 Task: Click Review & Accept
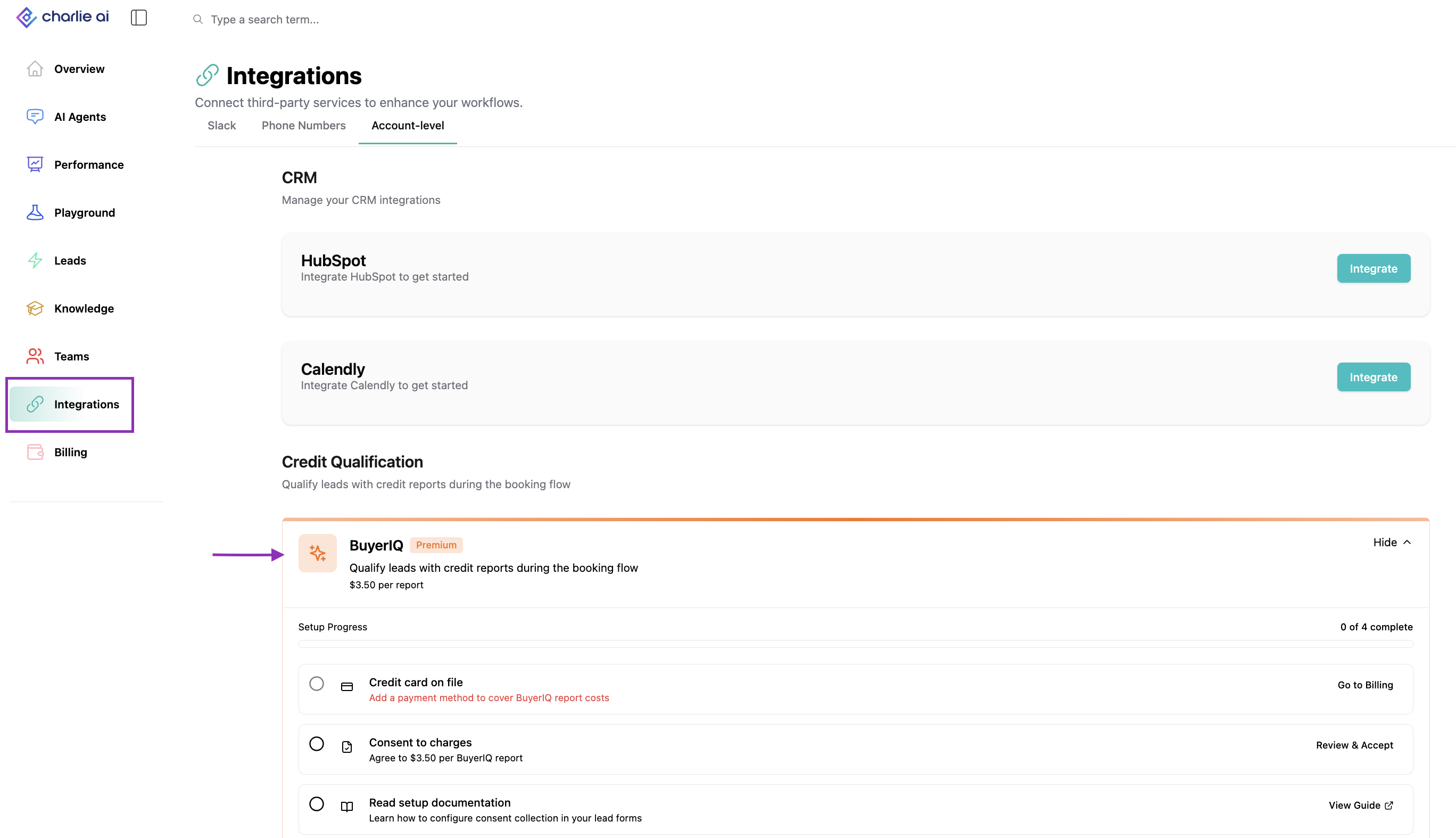1354,745
